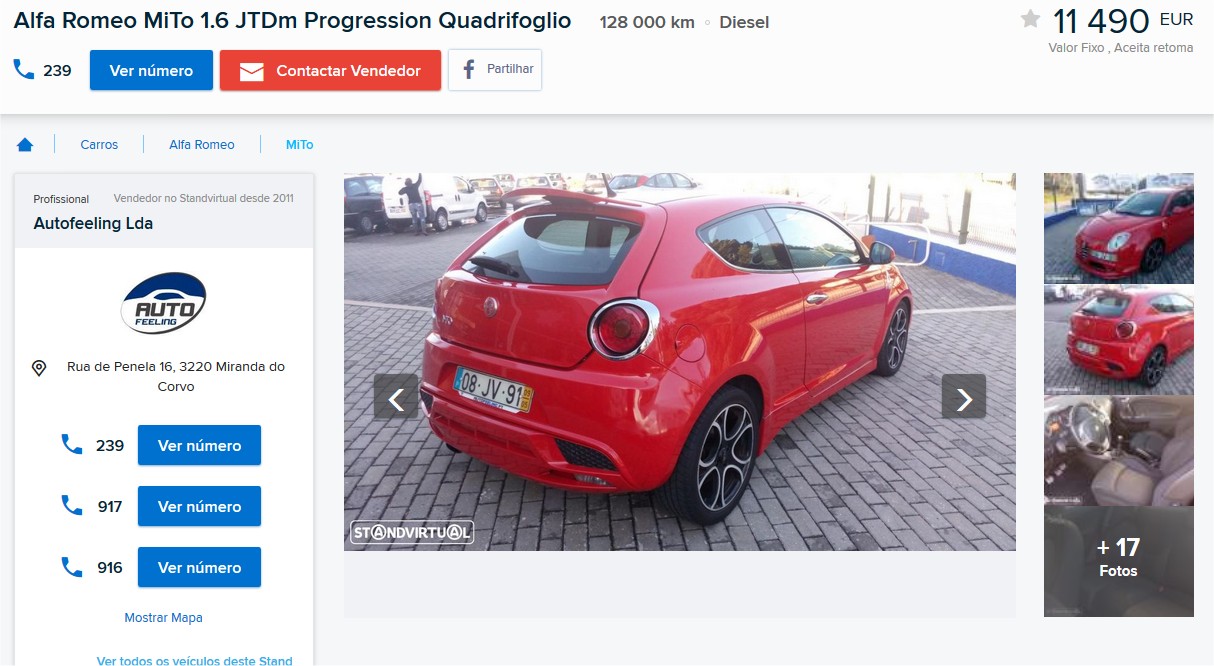
Task: Click the Auto Feeling dealer logo
Action: 163,303
